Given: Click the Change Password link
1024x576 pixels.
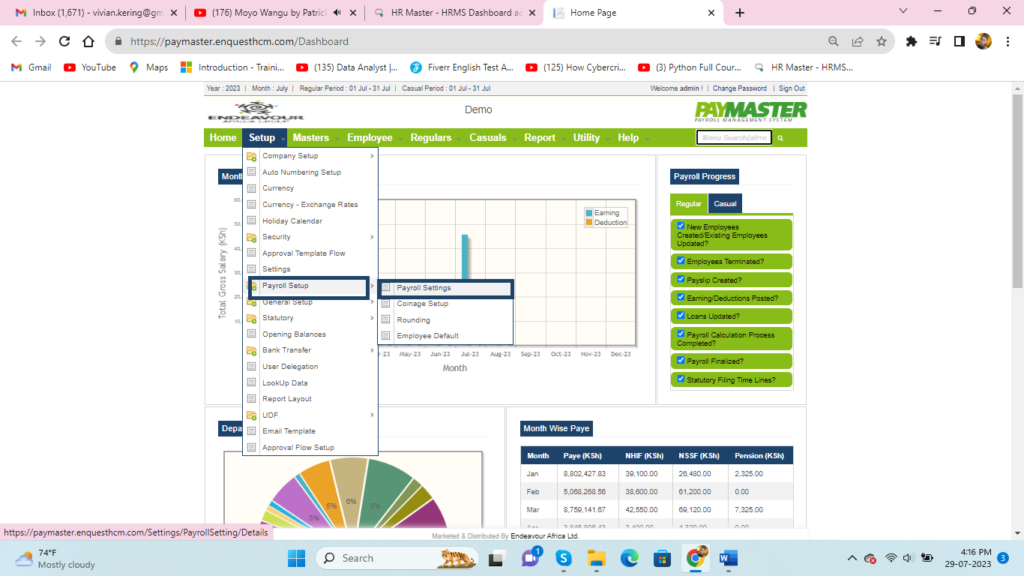Looking at the screenshot, I should (741, 88).
